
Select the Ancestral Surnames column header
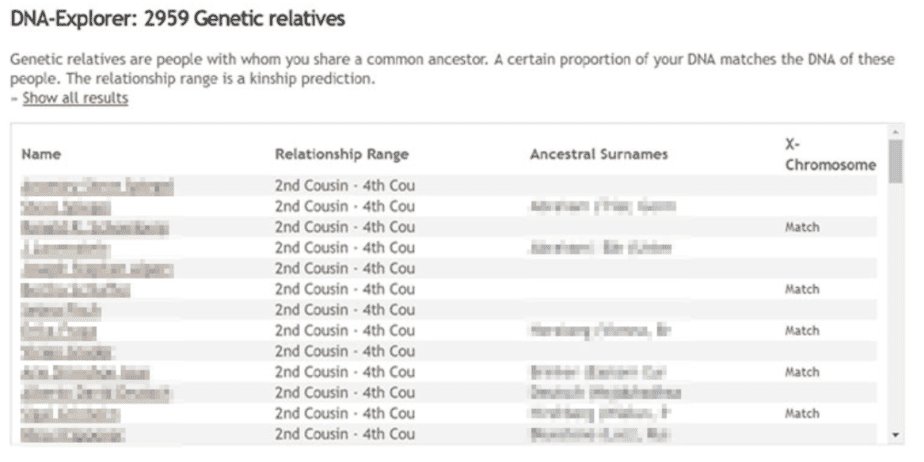[x=599, y=154]
